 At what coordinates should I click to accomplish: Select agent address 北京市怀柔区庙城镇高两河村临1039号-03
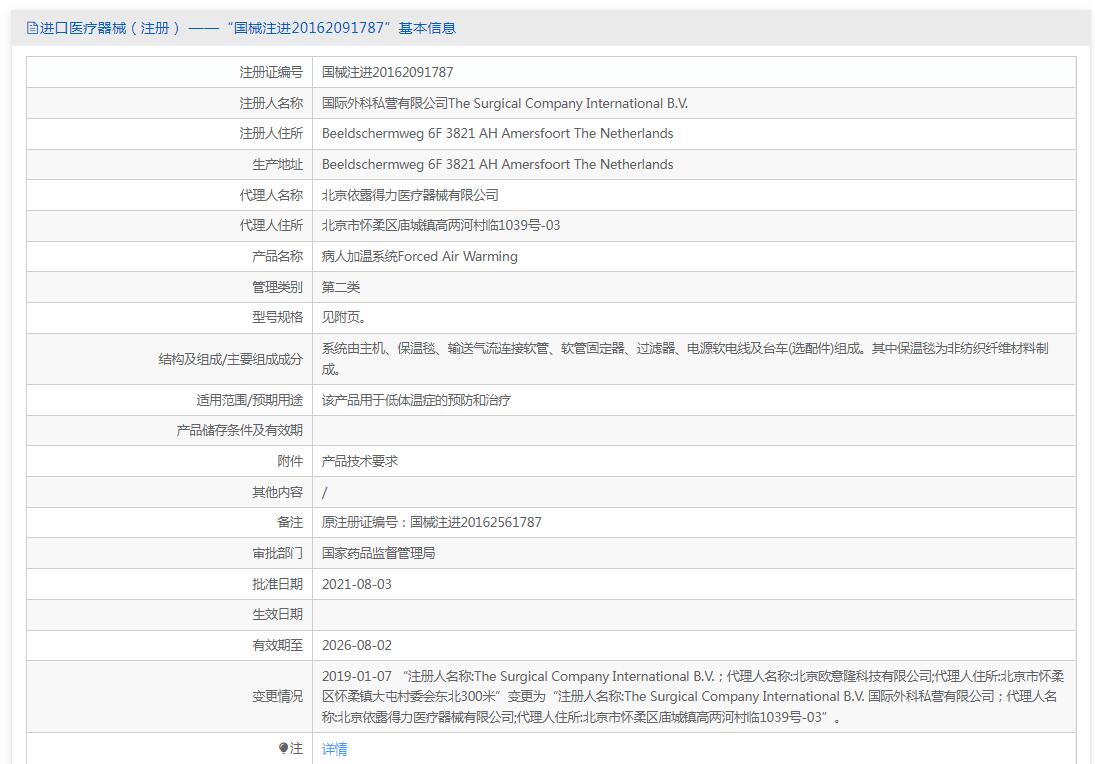click(441, 226)
